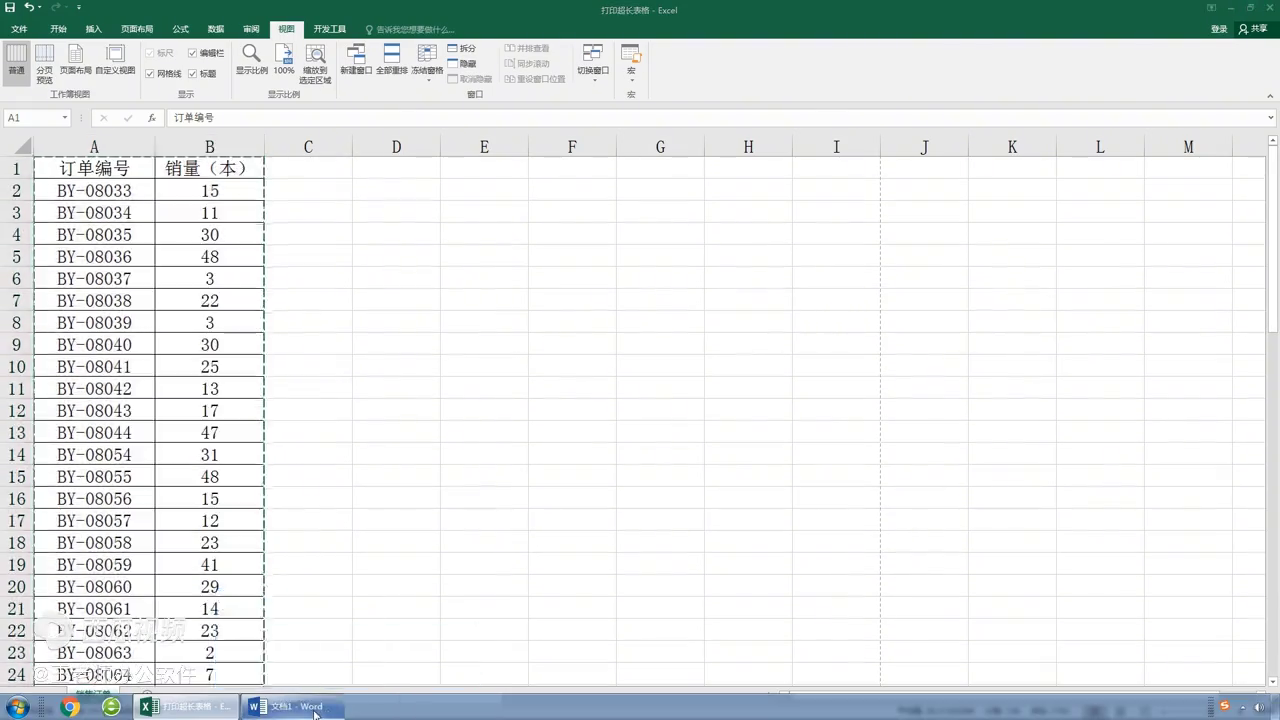Click the 订单编号 header cell in A1
The height and width of the screenshot is (720, 1280).
click(94, 169)
